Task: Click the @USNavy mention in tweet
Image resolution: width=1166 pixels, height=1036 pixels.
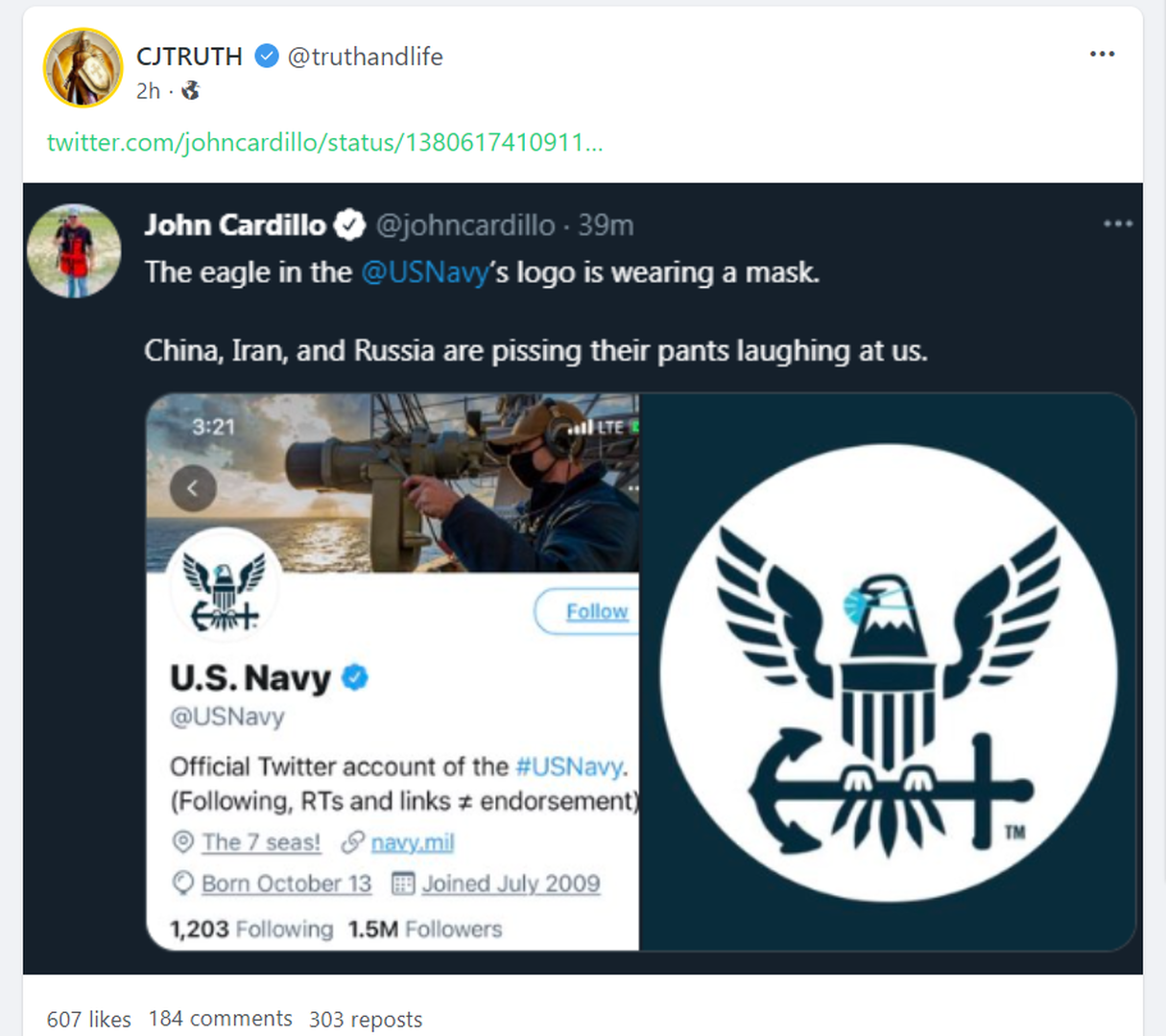Action: (425, 272)
